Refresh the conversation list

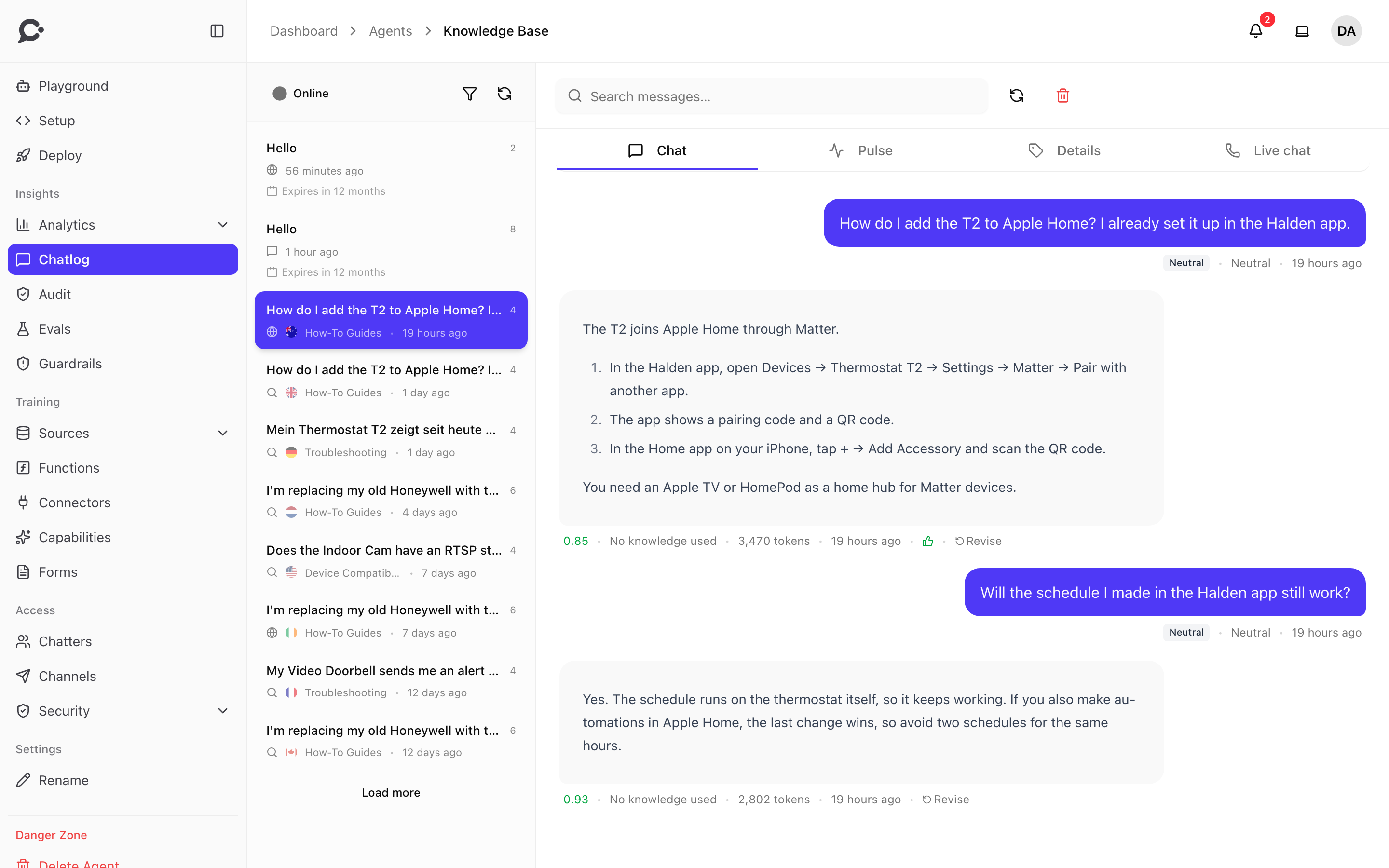pos(504,94)
